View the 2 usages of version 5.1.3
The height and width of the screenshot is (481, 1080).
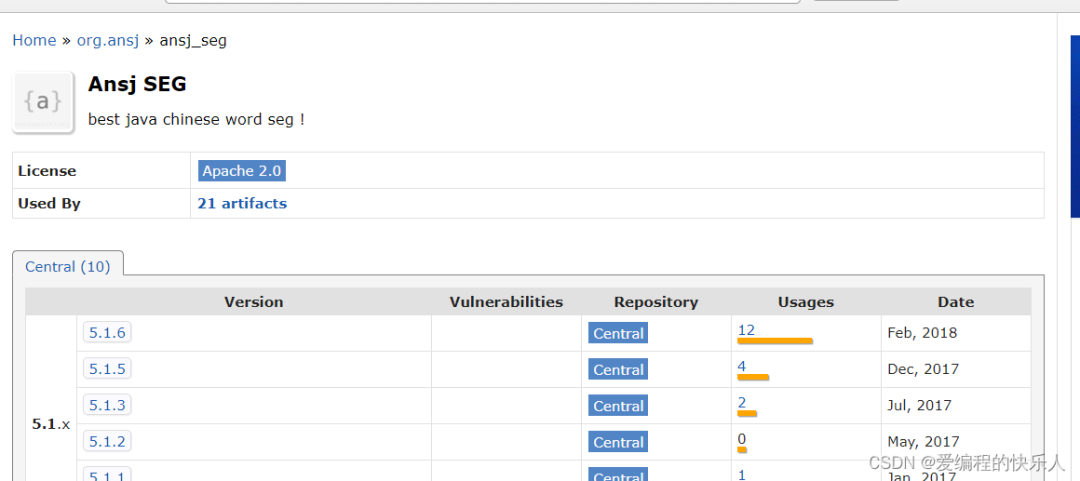pyautogui.click(x=742, y=402)
